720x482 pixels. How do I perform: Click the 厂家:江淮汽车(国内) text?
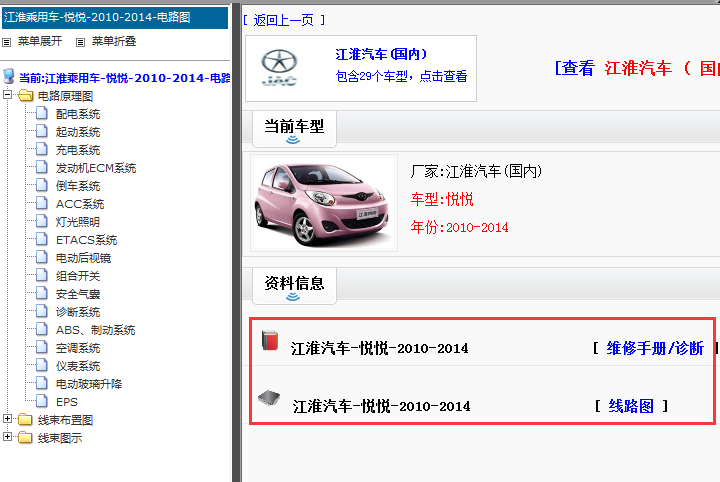[477, 172]
